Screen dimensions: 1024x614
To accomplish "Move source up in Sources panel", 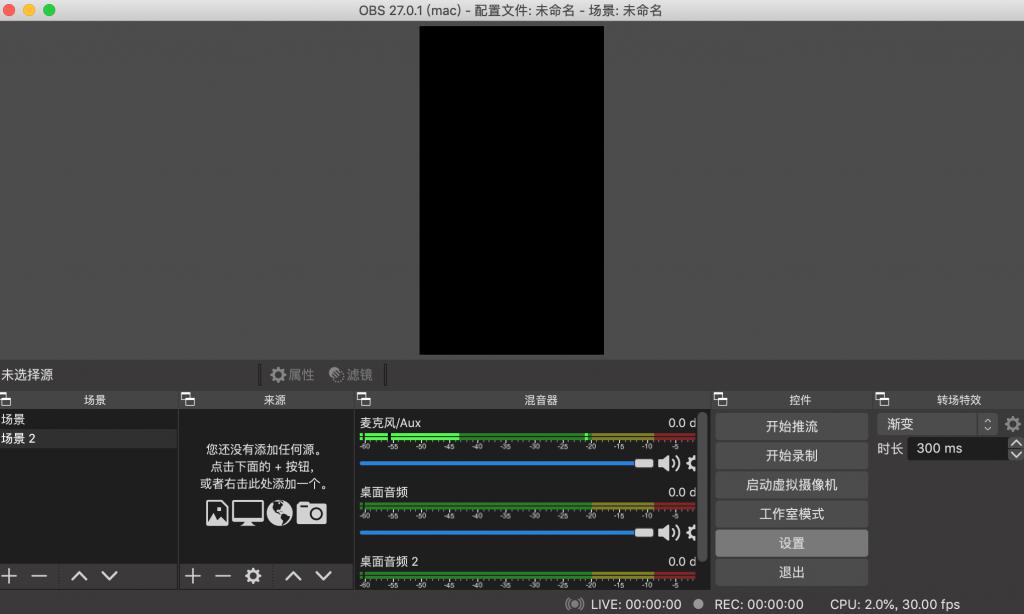I will click(293, 575).
